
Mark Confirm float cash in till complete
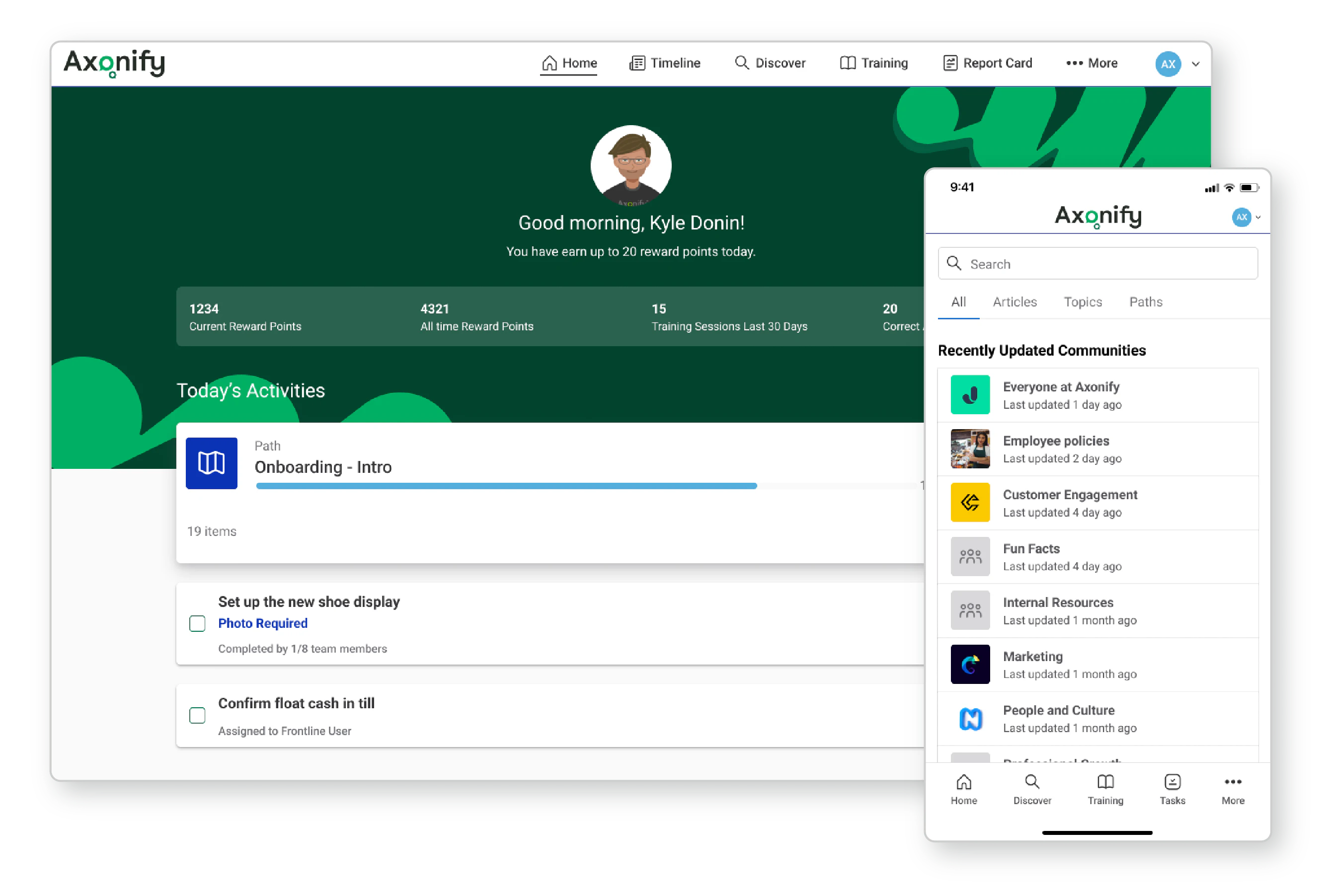(x=197, y=715)
